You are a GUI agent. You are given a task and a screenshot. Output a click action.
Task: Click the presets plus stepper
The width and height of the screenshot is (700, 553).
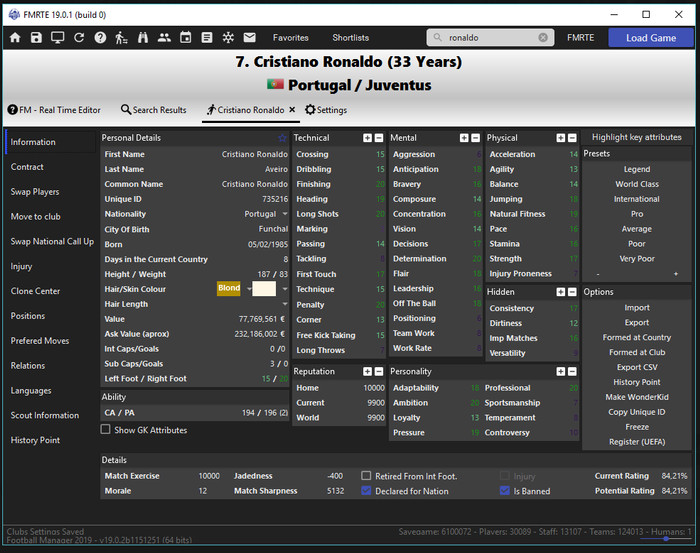[676, 274]
